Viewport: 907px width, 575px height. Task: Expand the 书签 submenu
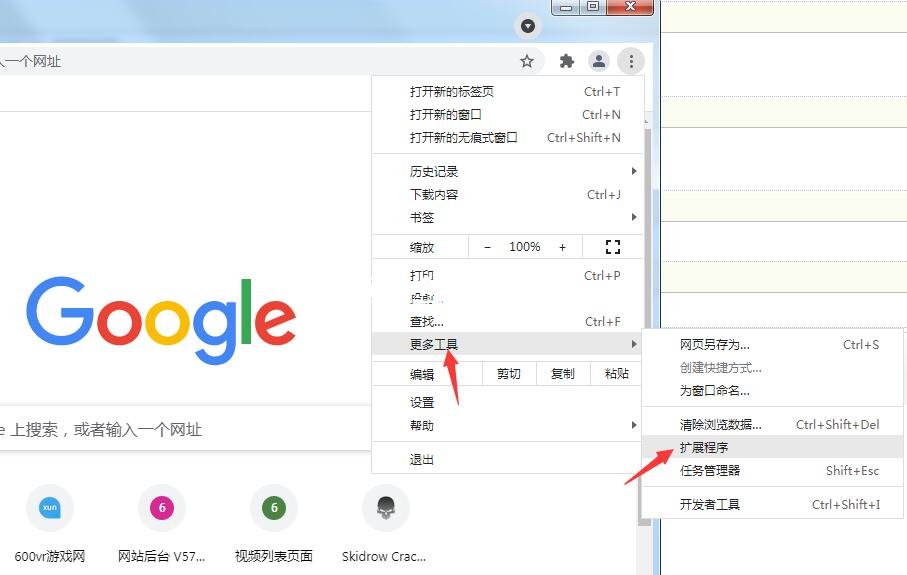coord(507,218)
